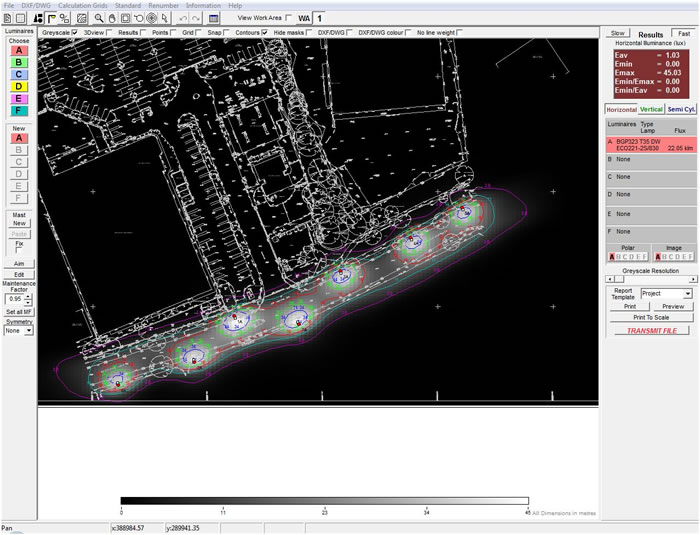Open the Renumber menu
700x535 pixels.
(163, 6)
